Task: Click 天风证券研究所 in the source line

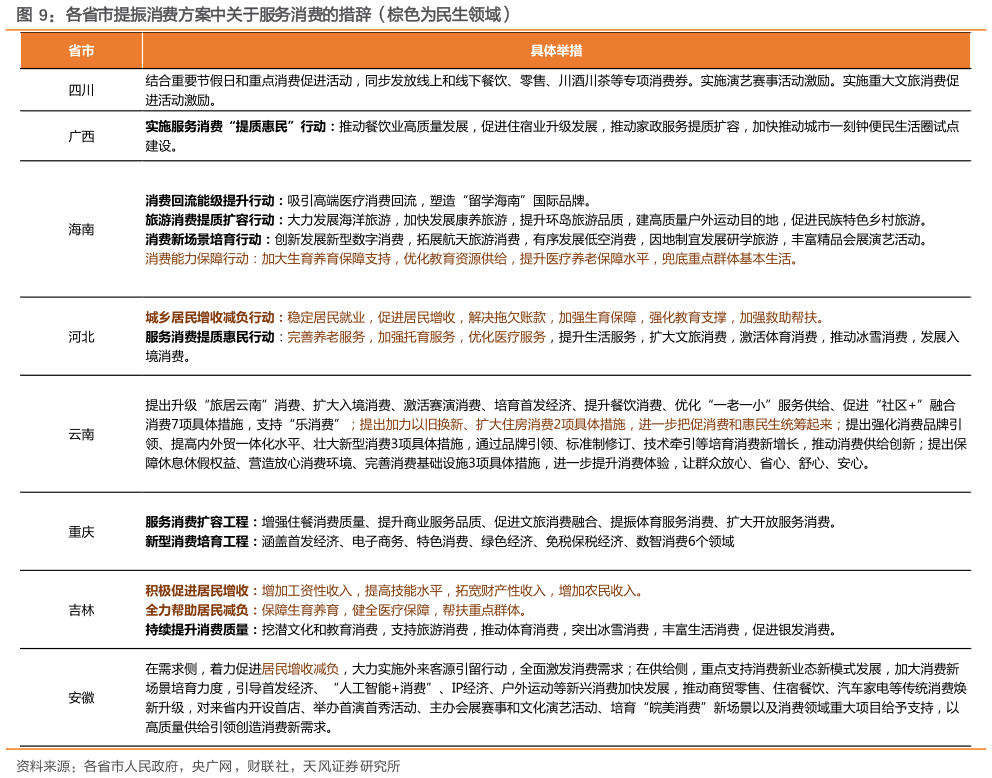Action: tap(352, 766)
